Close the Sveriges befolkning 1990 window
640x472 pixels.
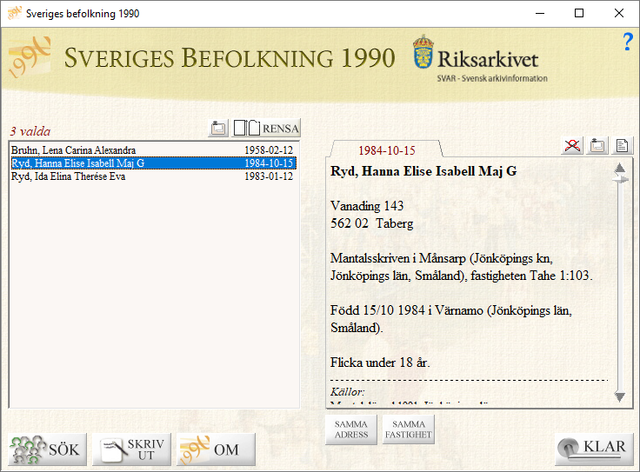click(618, 13)
